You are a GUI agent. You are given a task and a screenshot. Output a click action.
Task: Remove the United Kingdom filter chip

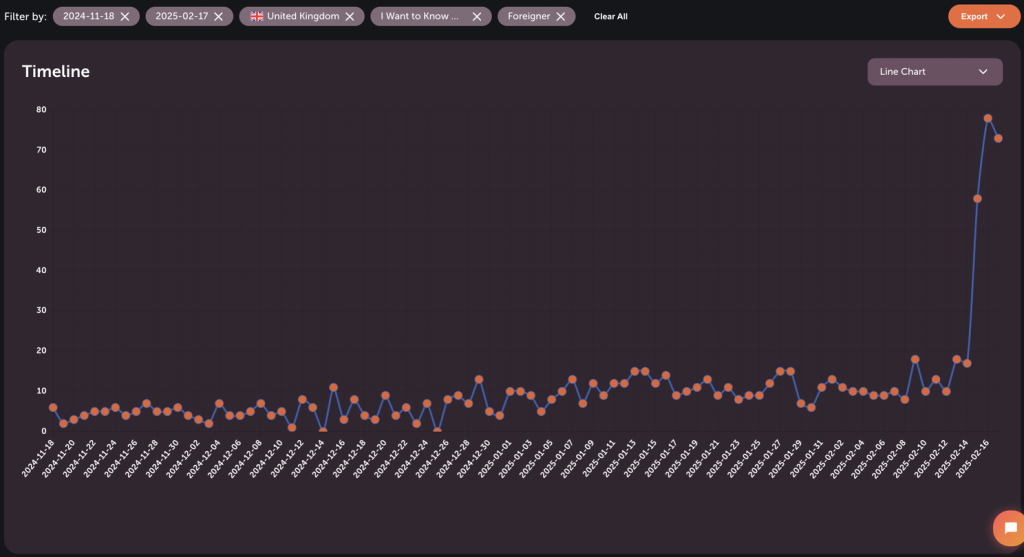click(x=350, y=16)
